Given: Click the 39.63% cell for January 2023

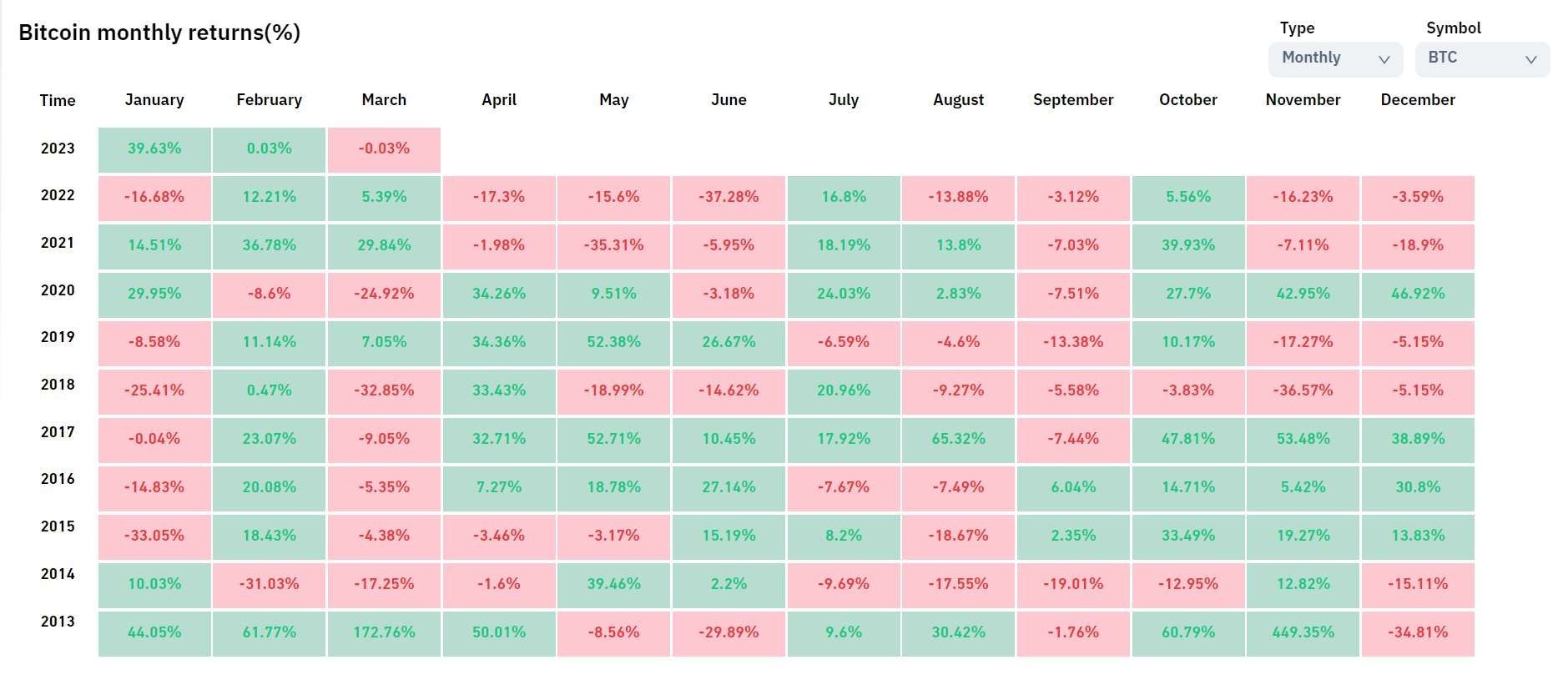Looking at the screenshot, I should click(154, 149).
